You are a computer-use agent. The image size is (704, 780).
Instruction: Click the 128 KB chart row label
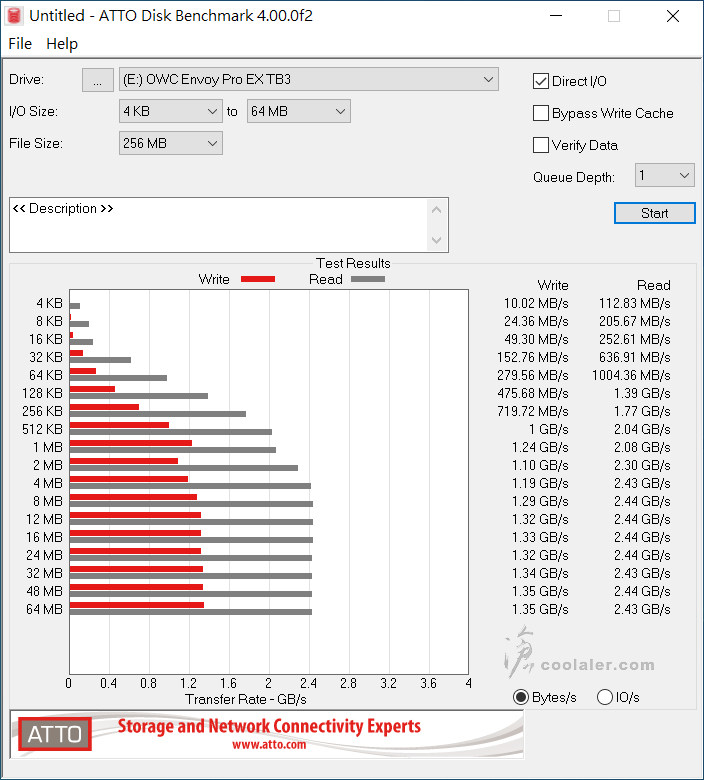pos(42,393)
